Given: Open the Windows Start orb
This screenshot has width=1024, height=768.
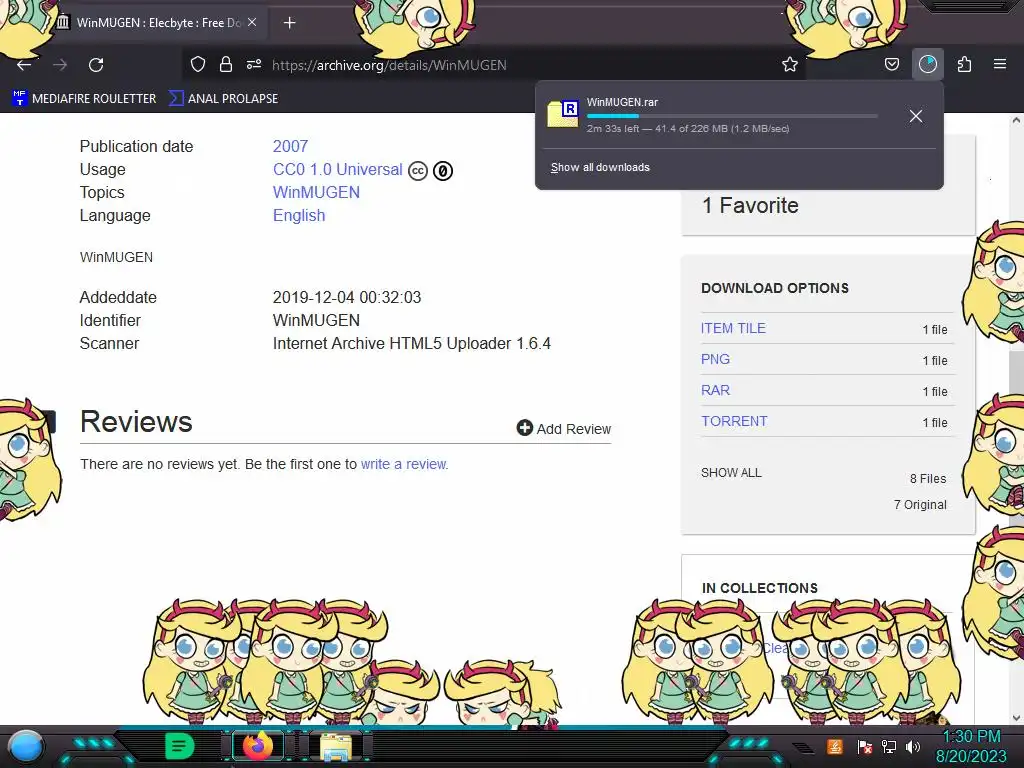Looking at the screenshot, I should pyautogui.click(x=27, y=746).
